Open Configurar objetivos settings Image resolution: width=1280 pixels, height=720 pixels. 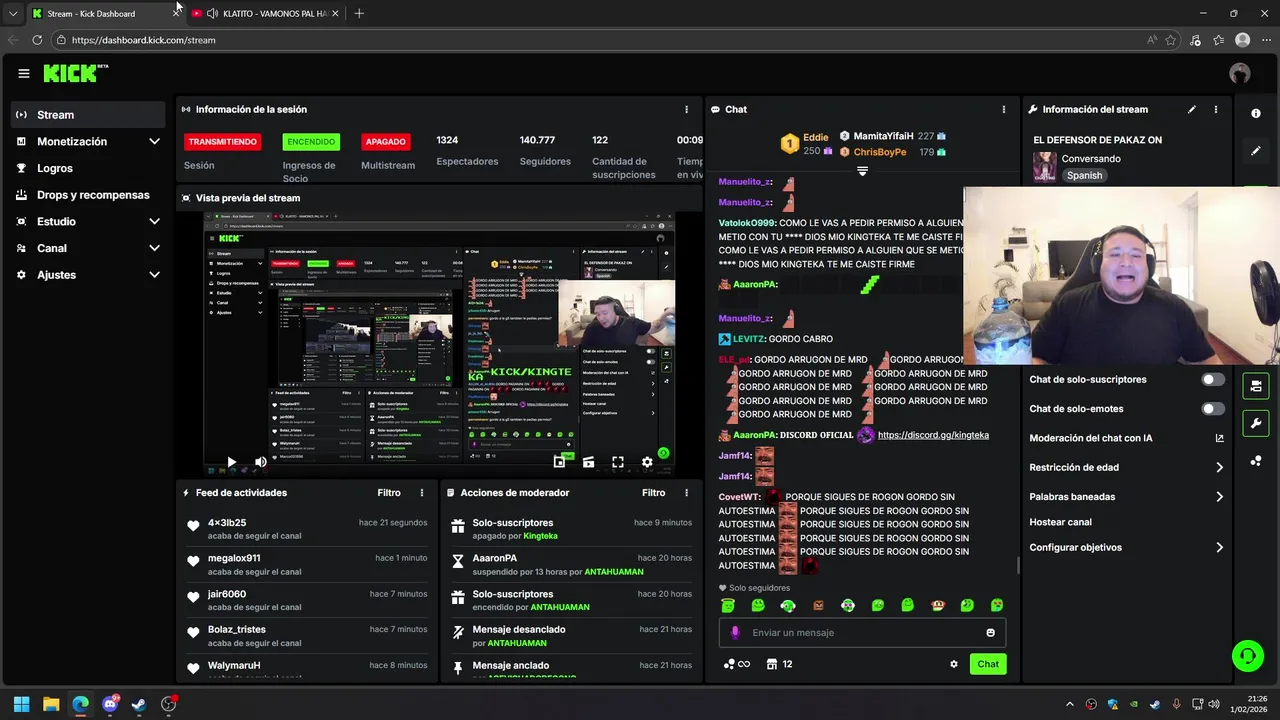coord(1126,547)
